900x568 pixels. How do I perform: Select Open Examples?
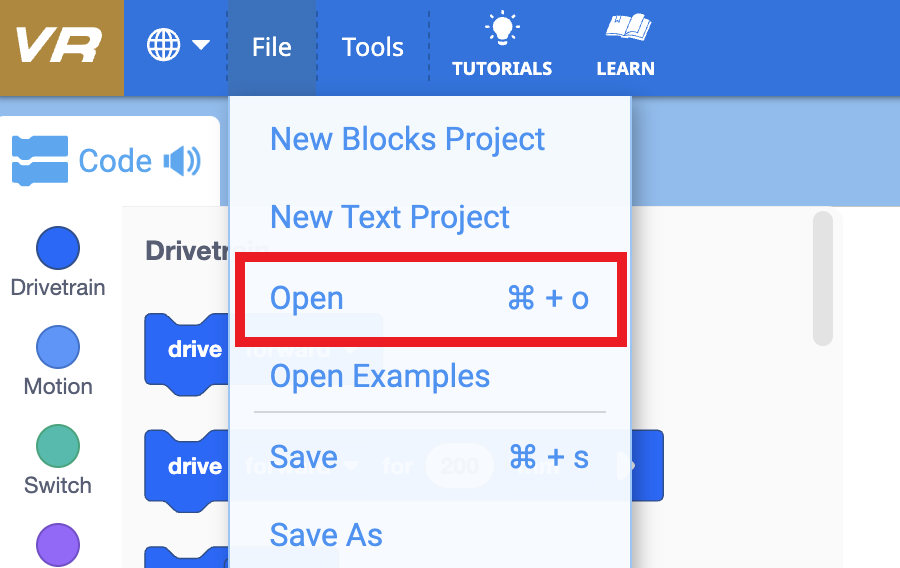pos(380,377)
